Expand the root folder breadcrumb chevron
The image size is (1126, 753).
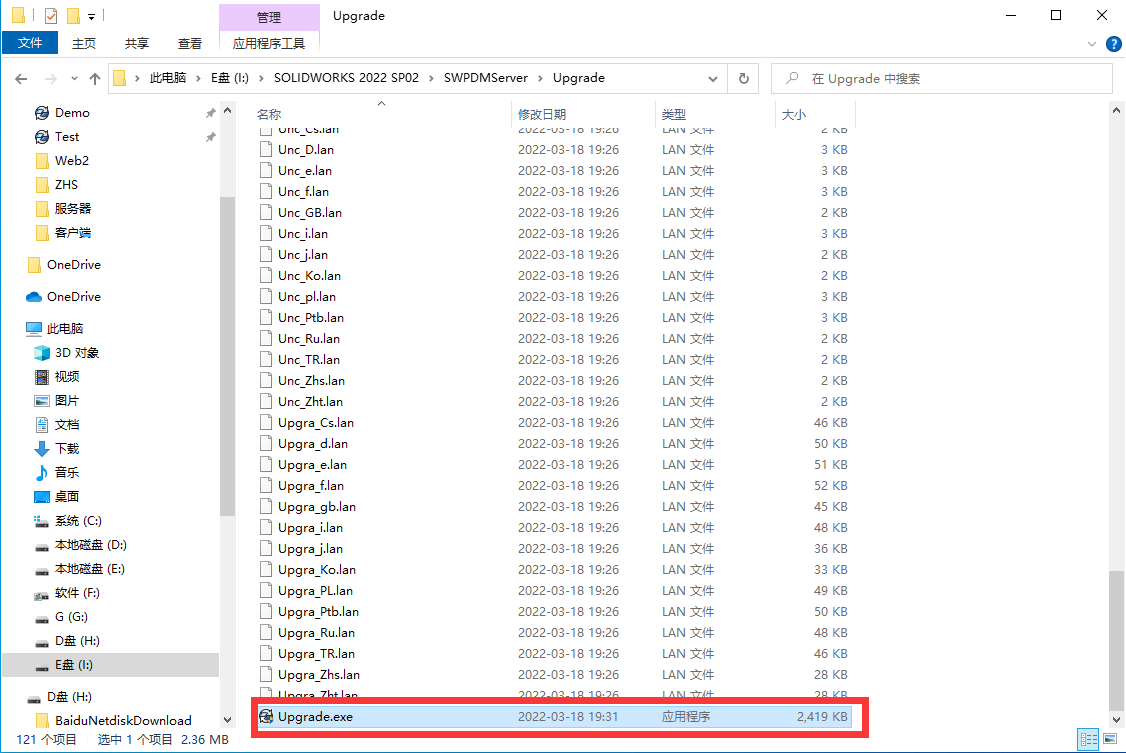click(137, 78)
